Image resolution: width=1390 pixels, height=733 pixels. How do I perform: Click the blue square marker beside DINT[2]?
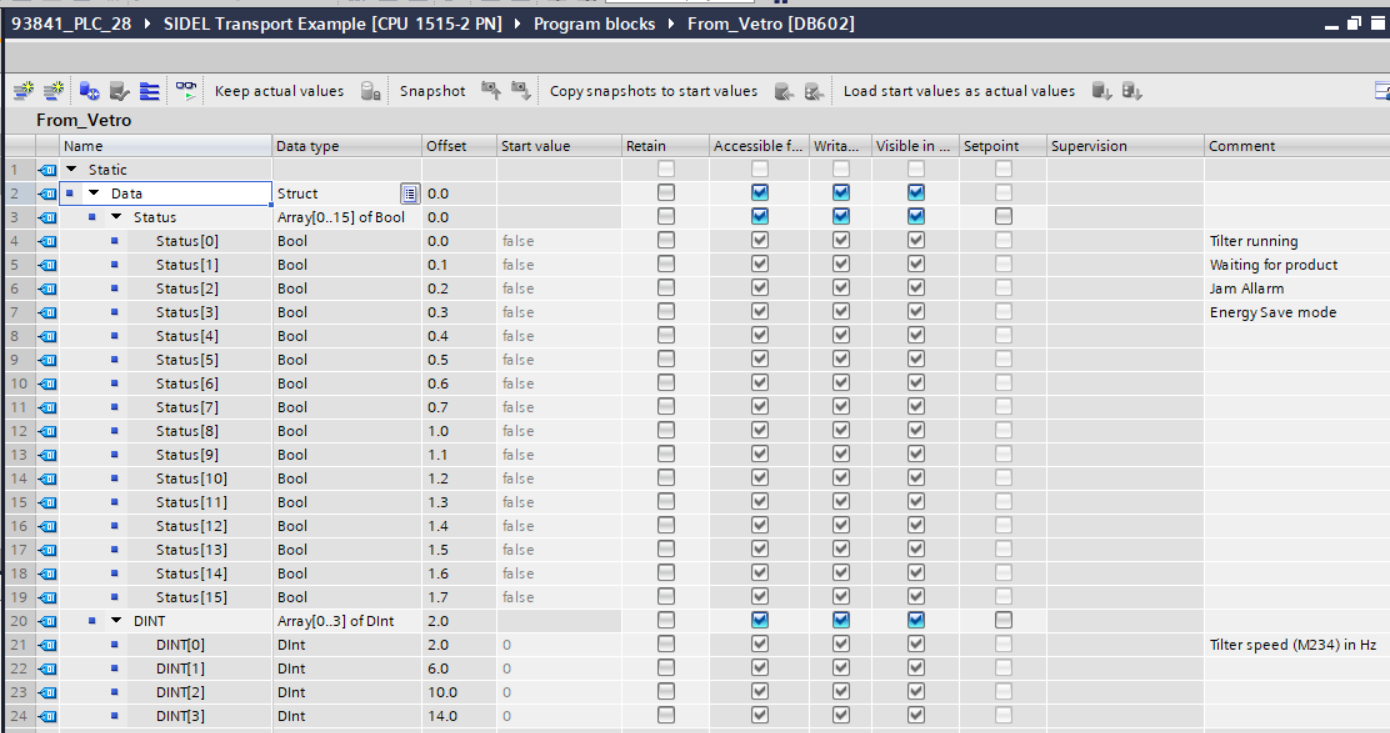[114, 692]
